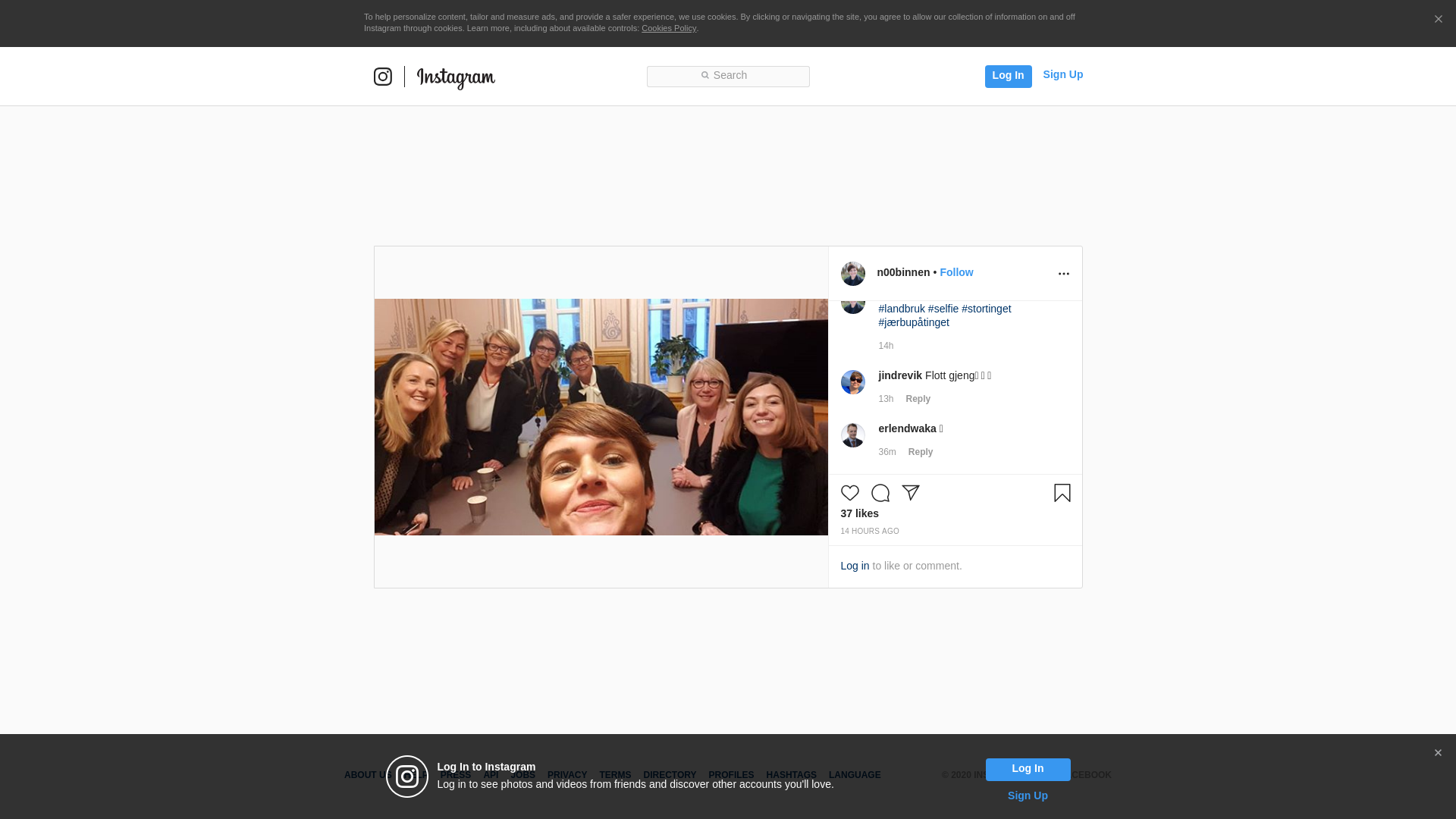Open jindrevik's profile picture

pos(852,382)
